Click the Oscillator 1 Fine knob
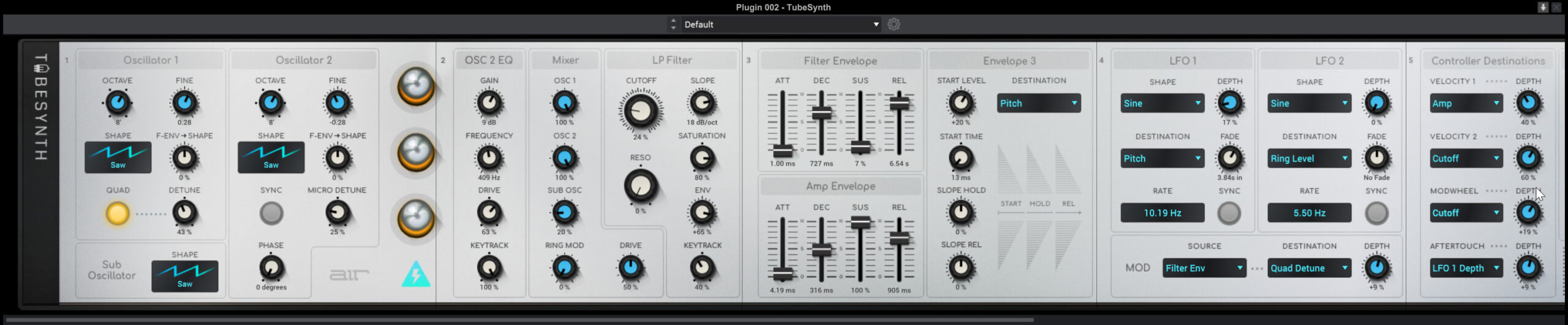The width and height of the screenshot is (1568, 325). [x=184, y=103]
